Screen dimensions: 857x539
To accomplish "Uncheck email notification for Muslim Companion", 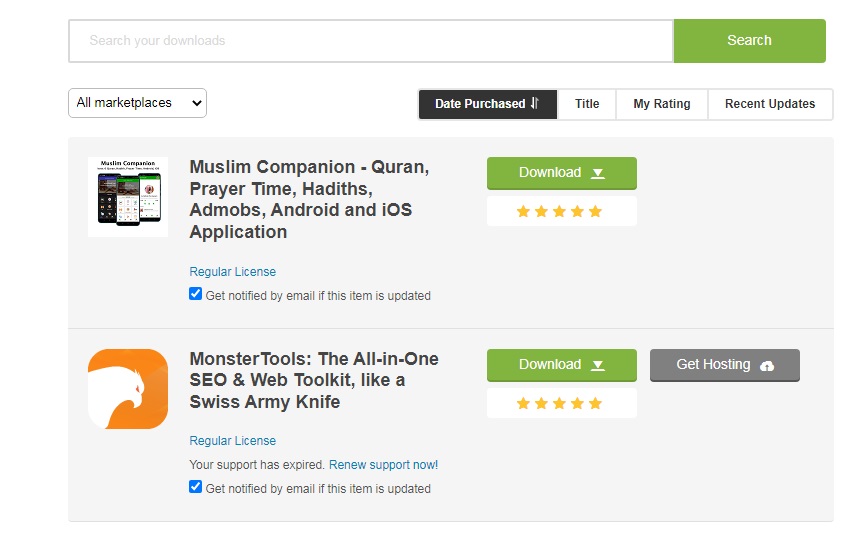I will 195,294.
